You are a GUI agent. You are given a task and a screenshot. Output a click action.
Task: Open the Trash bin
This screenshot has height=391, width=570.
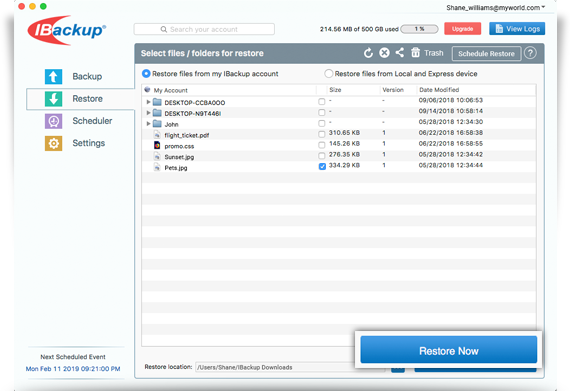[427, 53]
